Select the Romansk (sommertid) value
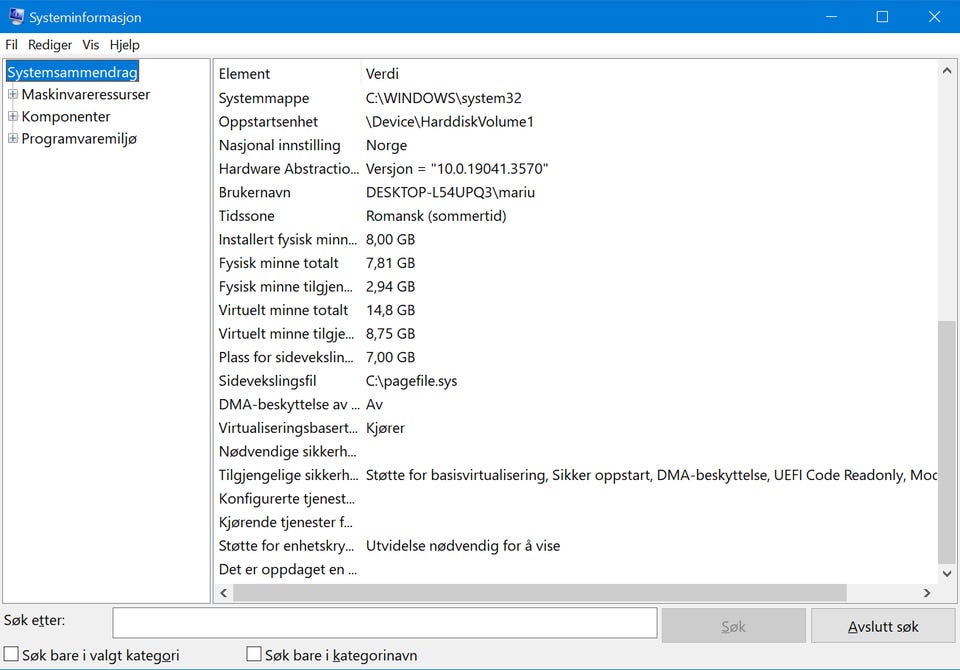This screenshot has width=960, height=670. [x=436, y=216]
